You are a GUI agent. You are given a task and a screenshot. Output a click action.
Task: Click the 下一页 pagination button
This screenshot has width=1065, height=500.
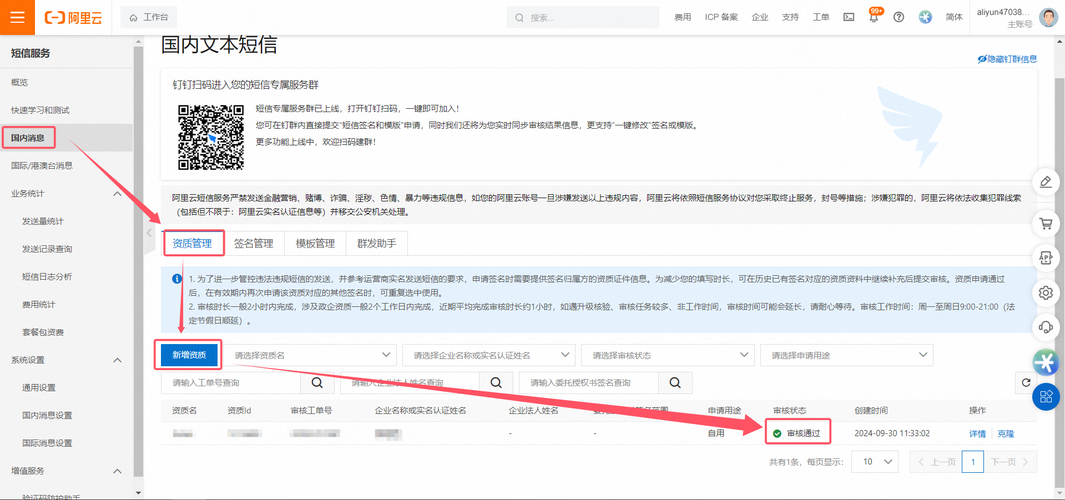pyautogui.click(x=1011, y=461)
